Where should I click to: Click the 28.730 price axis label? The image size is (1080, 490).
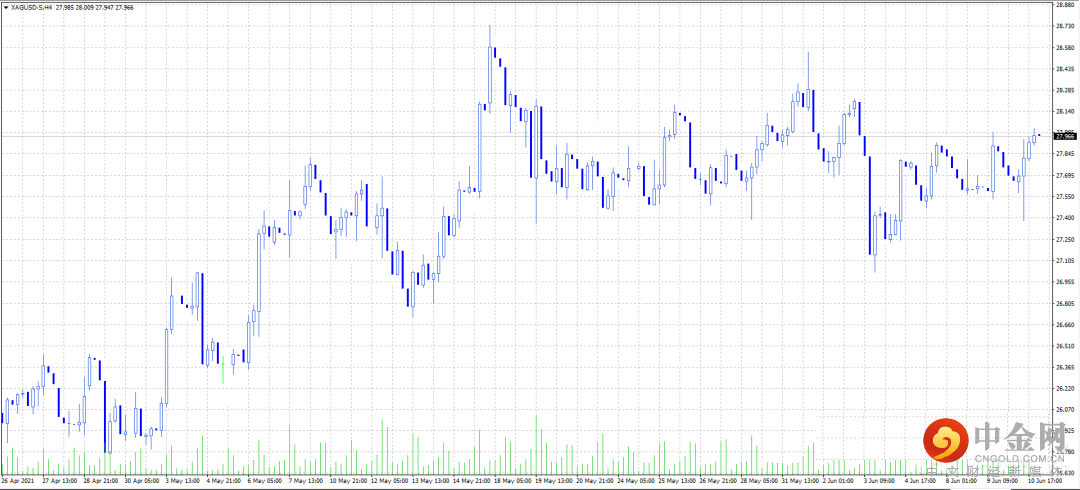[1065, 25]
